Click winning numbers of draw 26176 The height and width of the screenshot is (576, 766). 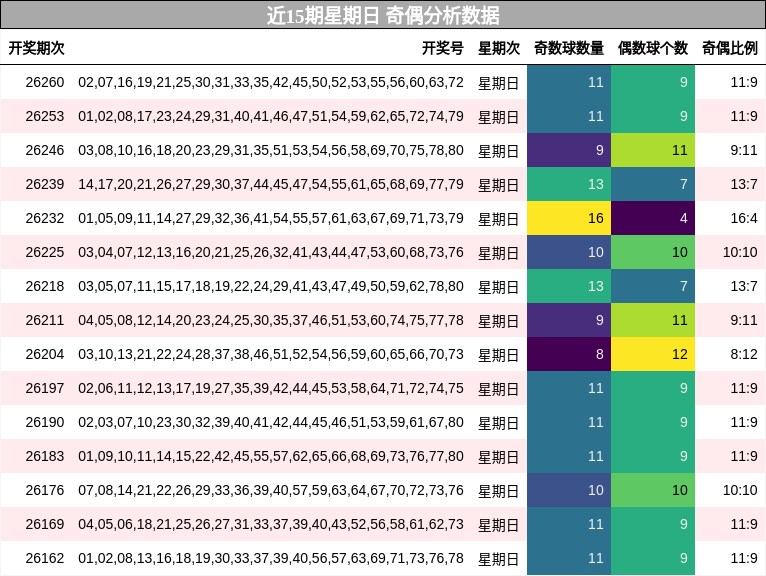tap(271, 490)
